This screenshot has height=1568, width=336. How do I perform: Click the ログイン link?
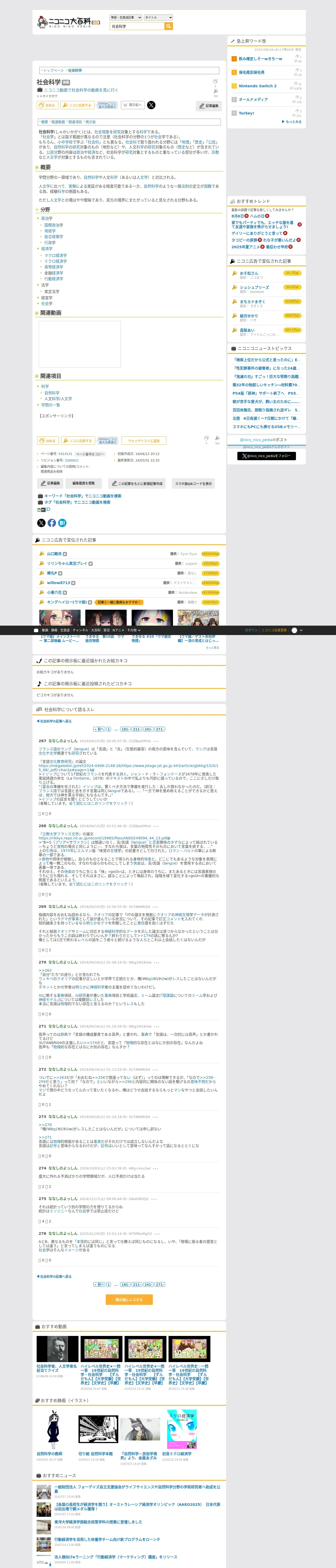point(251,631)
